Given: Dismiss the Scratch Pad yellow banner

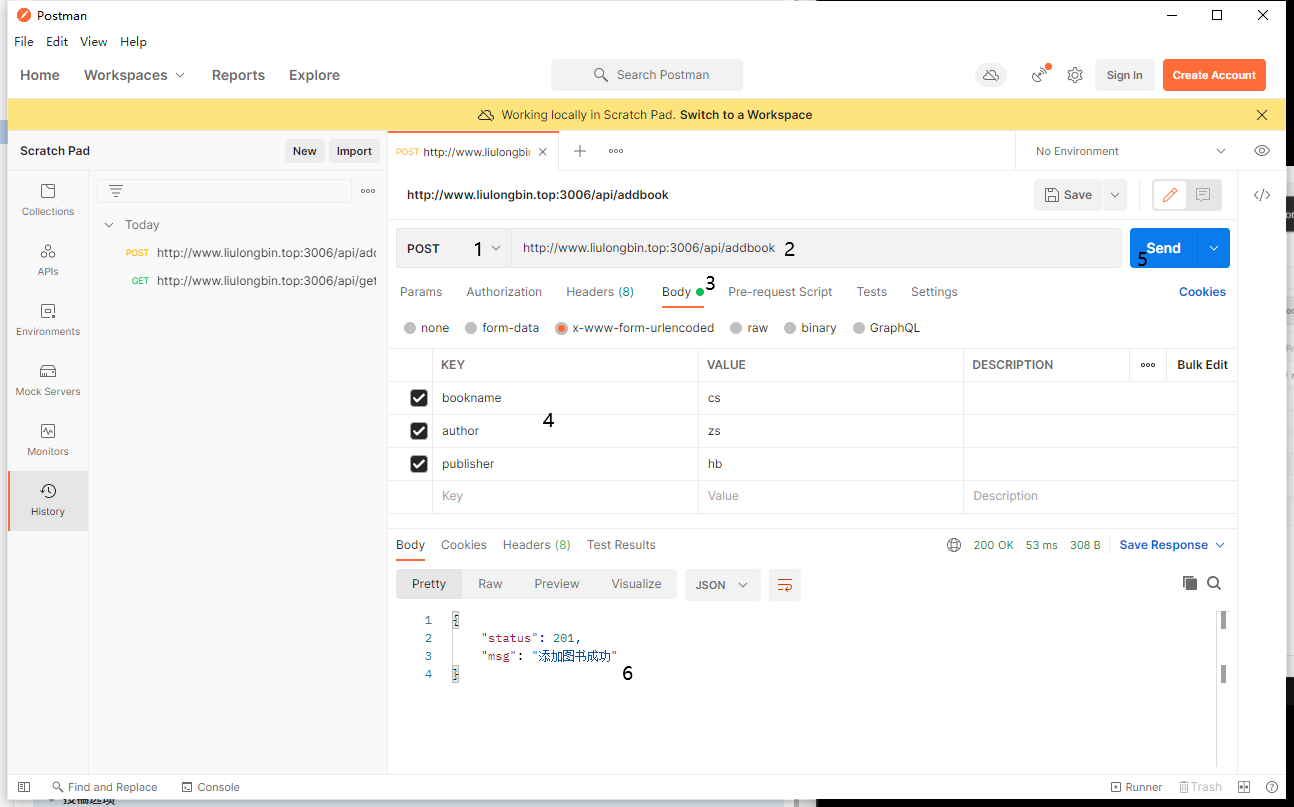Looking at the screenshot, I should pyautogui.click(x=1262, y=115).
